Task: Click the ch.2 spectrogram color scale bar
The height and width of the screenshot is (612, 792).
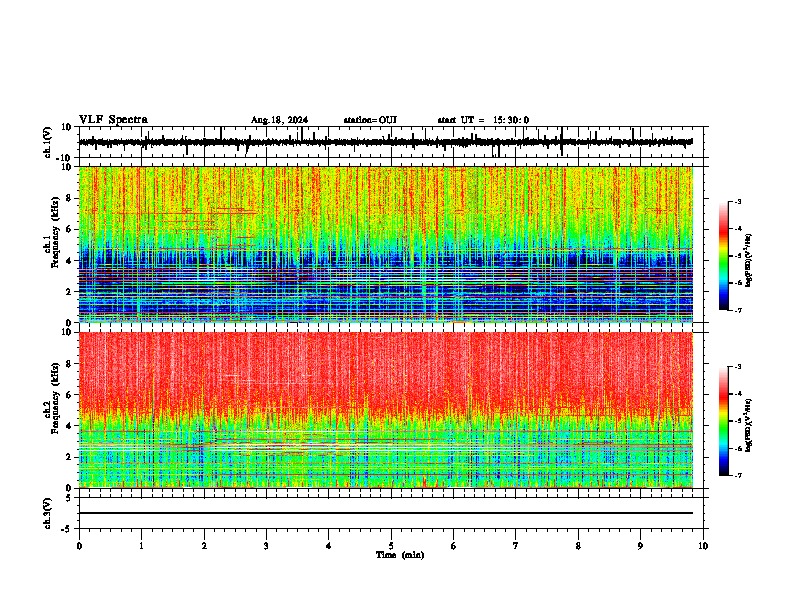Action: (x=724, y=421)
